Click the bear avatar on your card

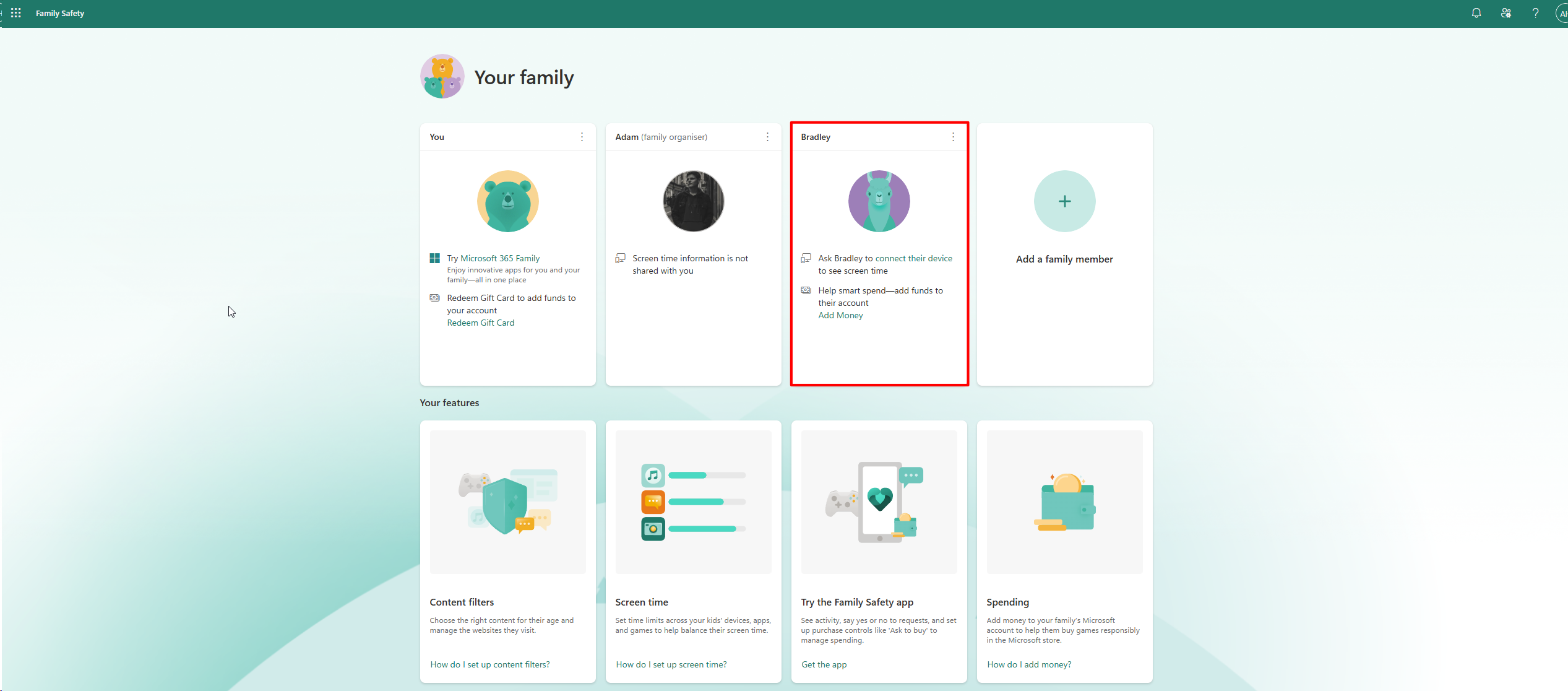(x=507, y=201)
